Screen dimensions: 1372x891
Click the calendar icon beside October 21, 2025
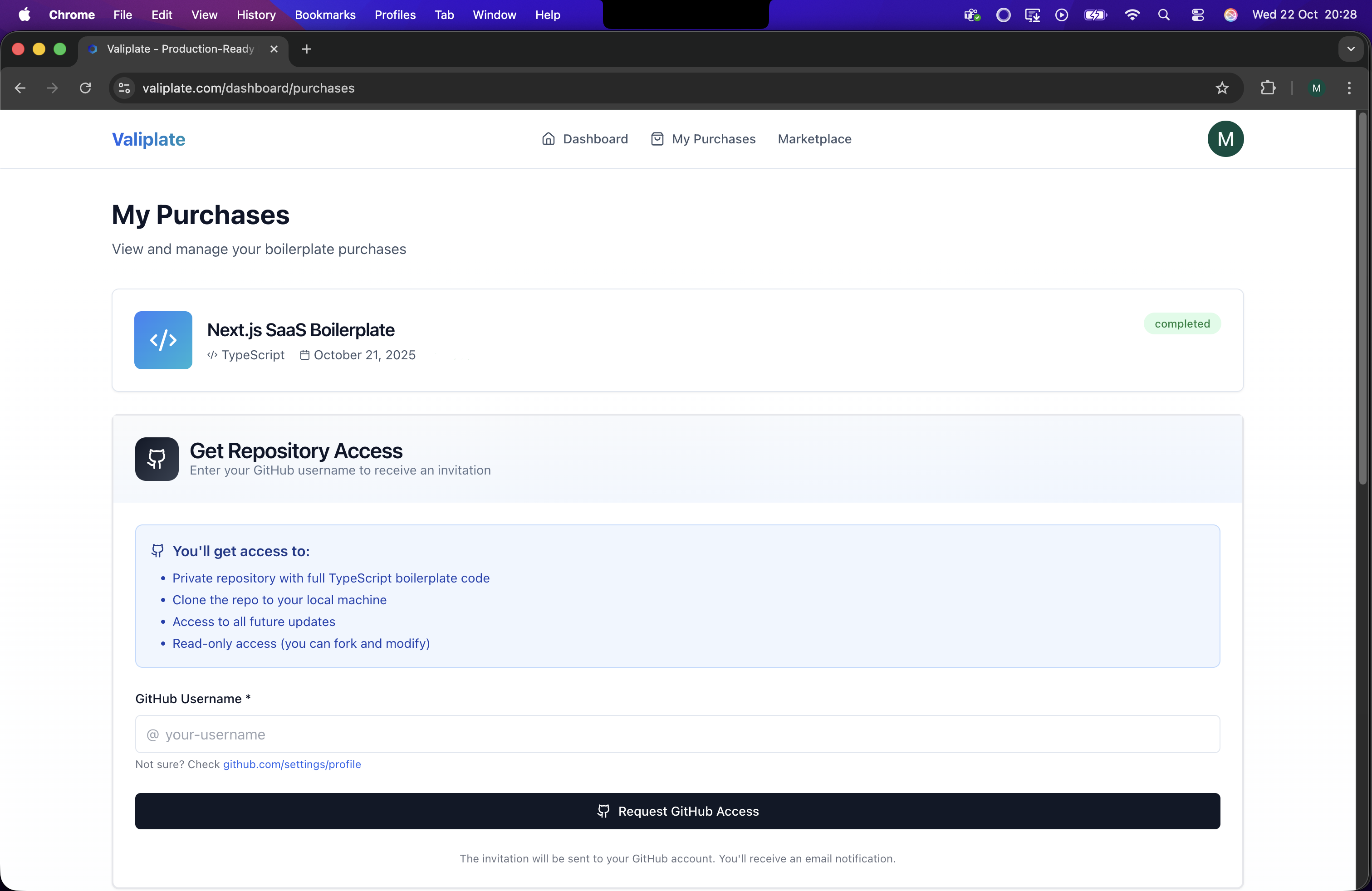click(x=304, y=355)
